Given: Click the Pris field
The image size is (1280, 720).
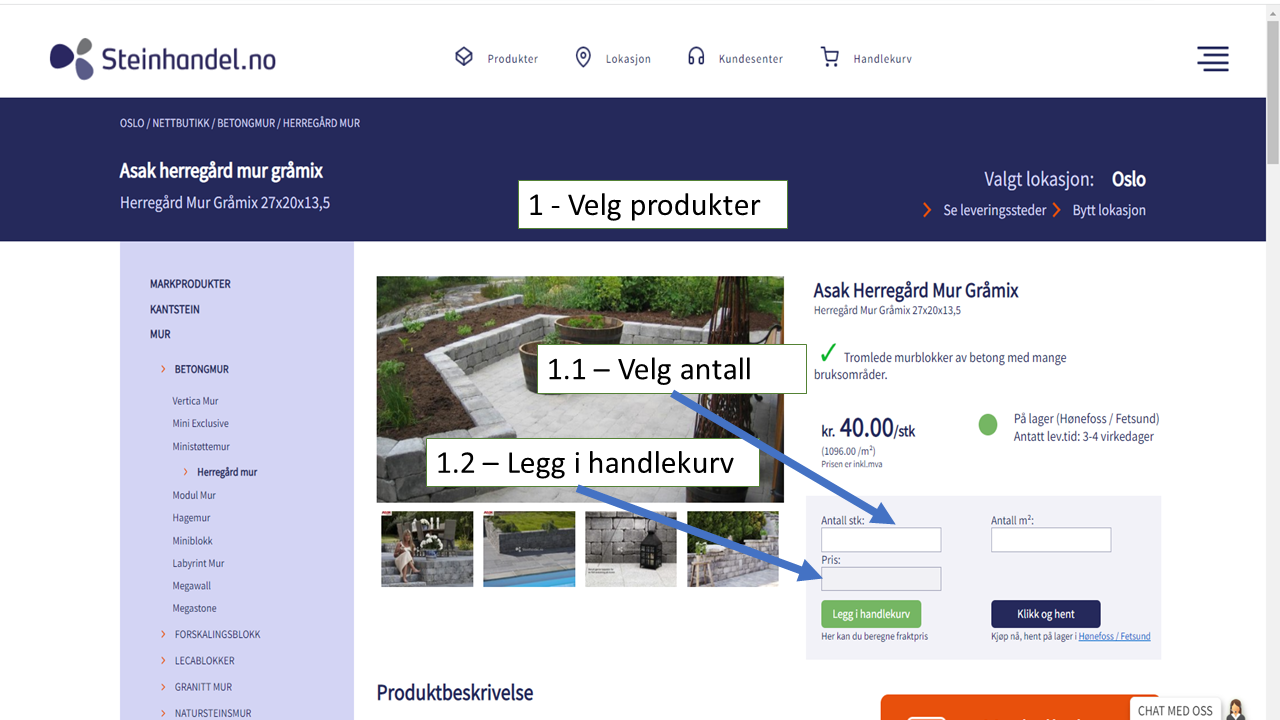Looking at the screenshot, I should [x=881, y=579].
